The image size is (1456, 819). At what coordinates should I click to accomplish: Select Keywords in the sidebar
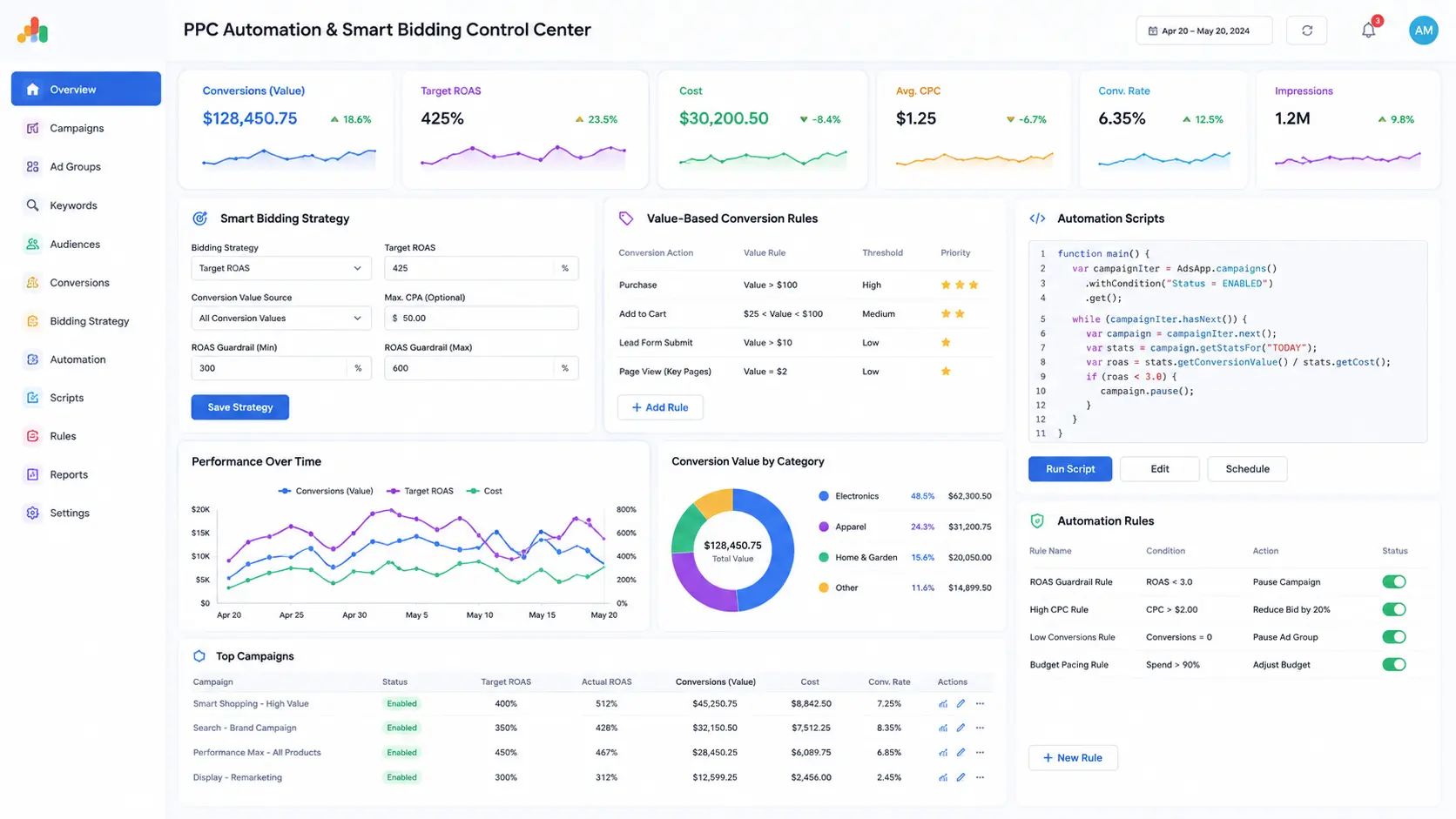click(85, 205)
